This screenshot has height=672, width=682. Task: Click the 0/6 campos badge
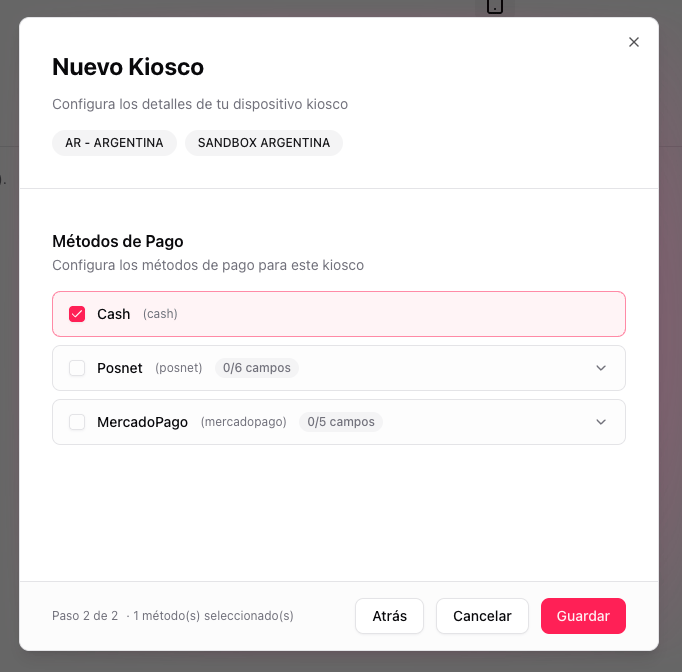pyautogui.click(x=257, y=368)
